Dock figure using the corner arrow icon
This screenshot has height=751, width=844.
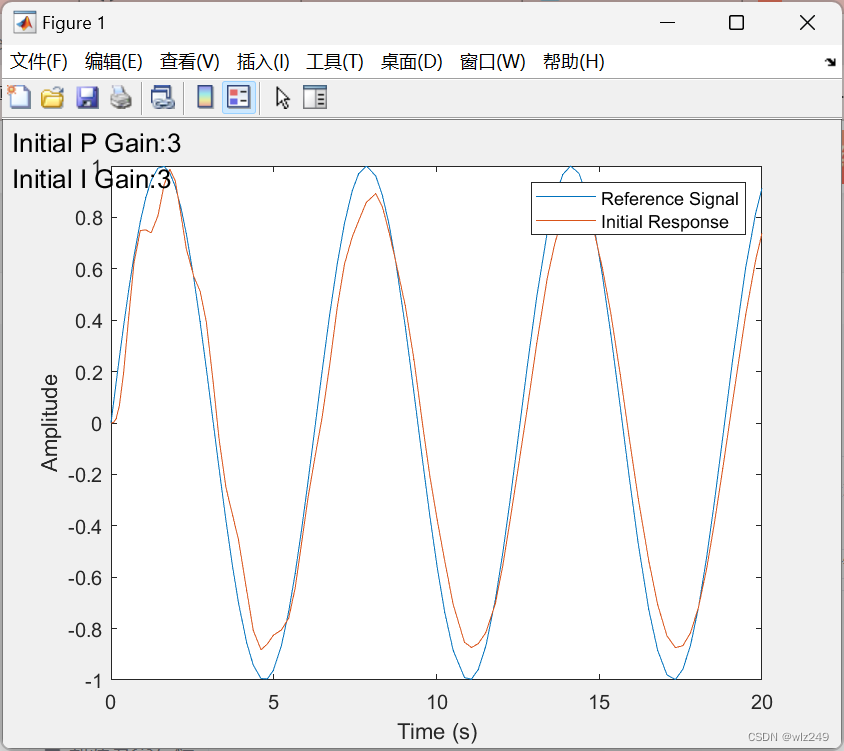(x=830, y=62)
